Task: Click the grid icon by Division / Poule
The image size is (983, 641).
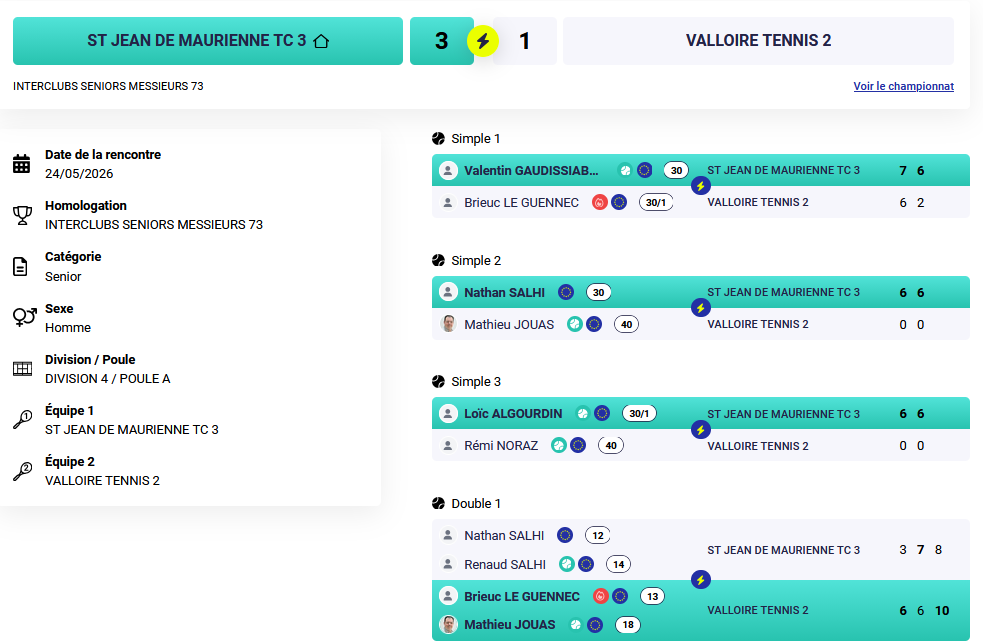Action: (x=23, y=369)
